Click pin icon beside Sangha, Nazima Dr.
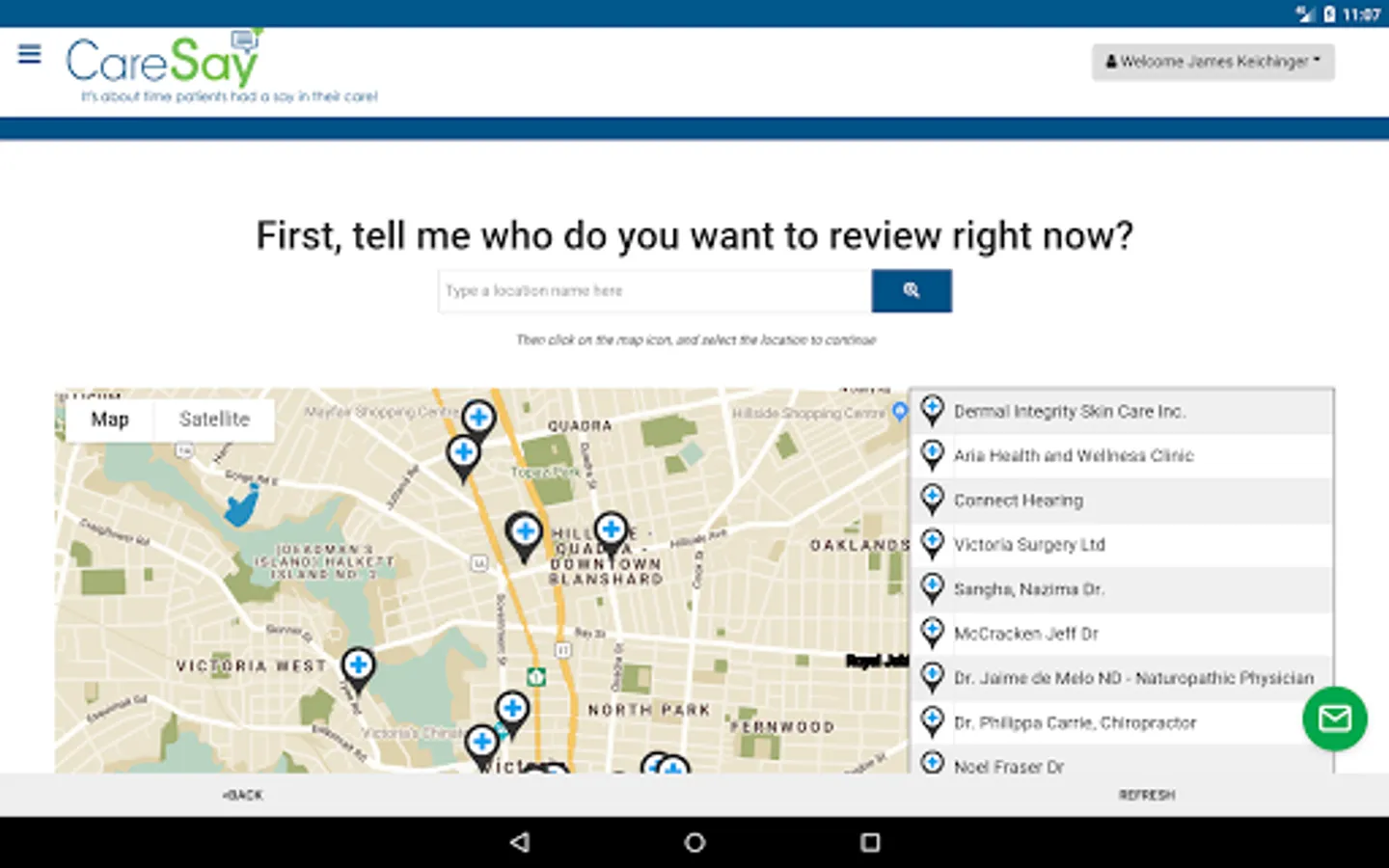 tap(932, 588)
